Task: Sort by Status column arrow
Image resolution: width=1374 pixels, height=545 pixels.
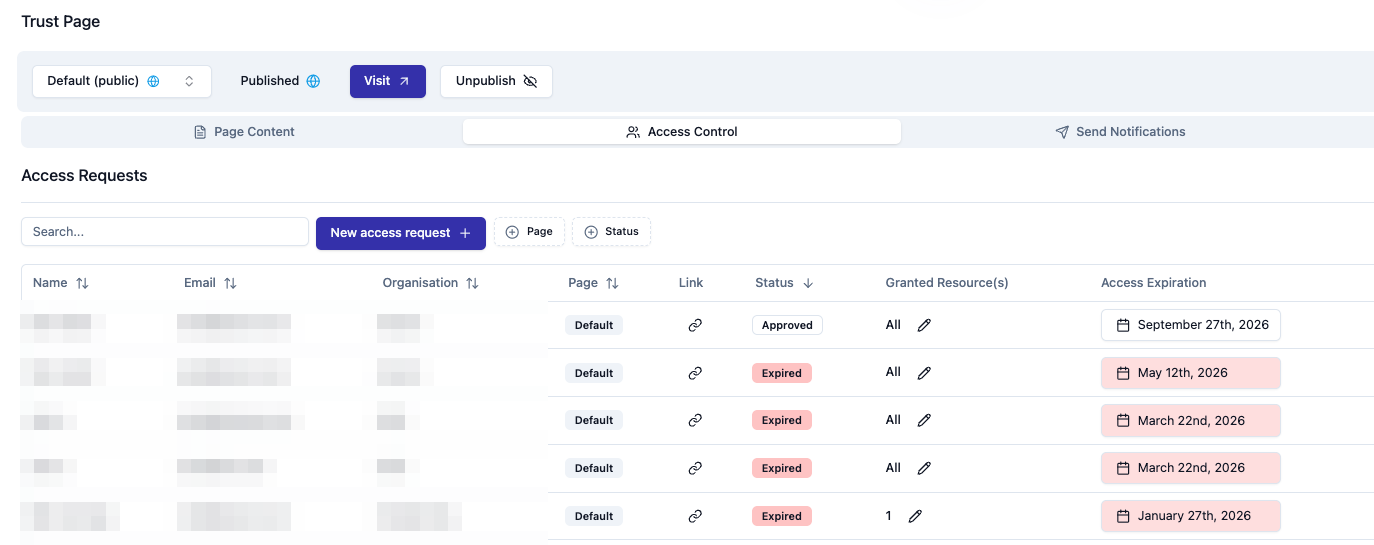Action: (x=808, y=283)
